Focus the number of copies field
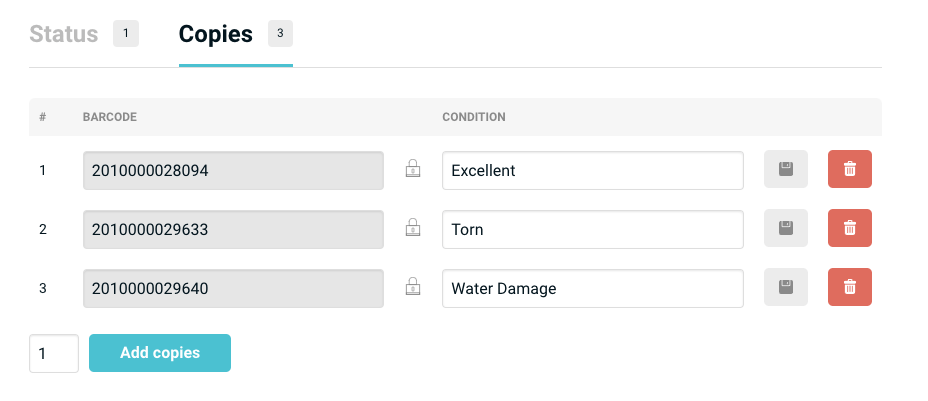 pyautogui.click(x=54, y=353)
